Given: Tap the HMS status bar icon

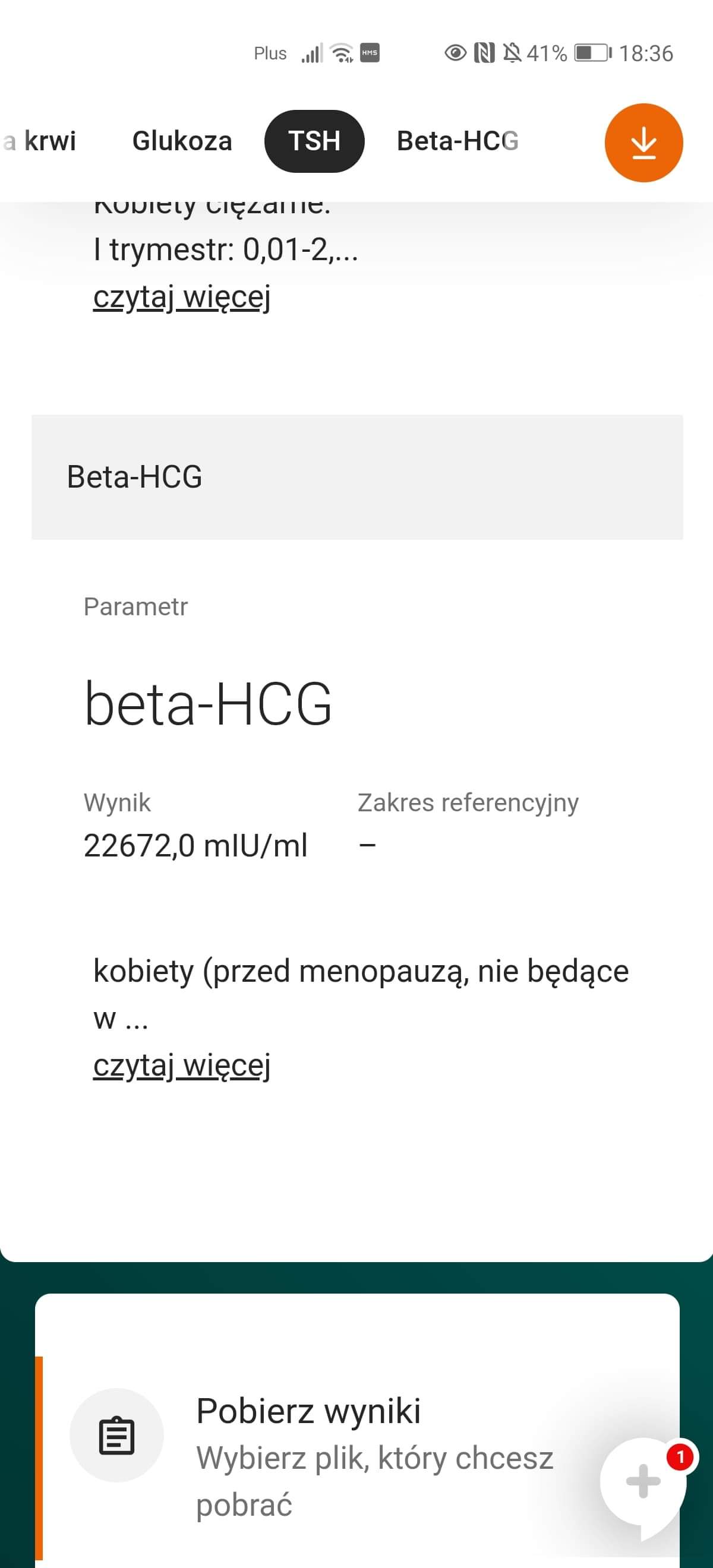Looking at the screenshot, I should click(370, 53).
